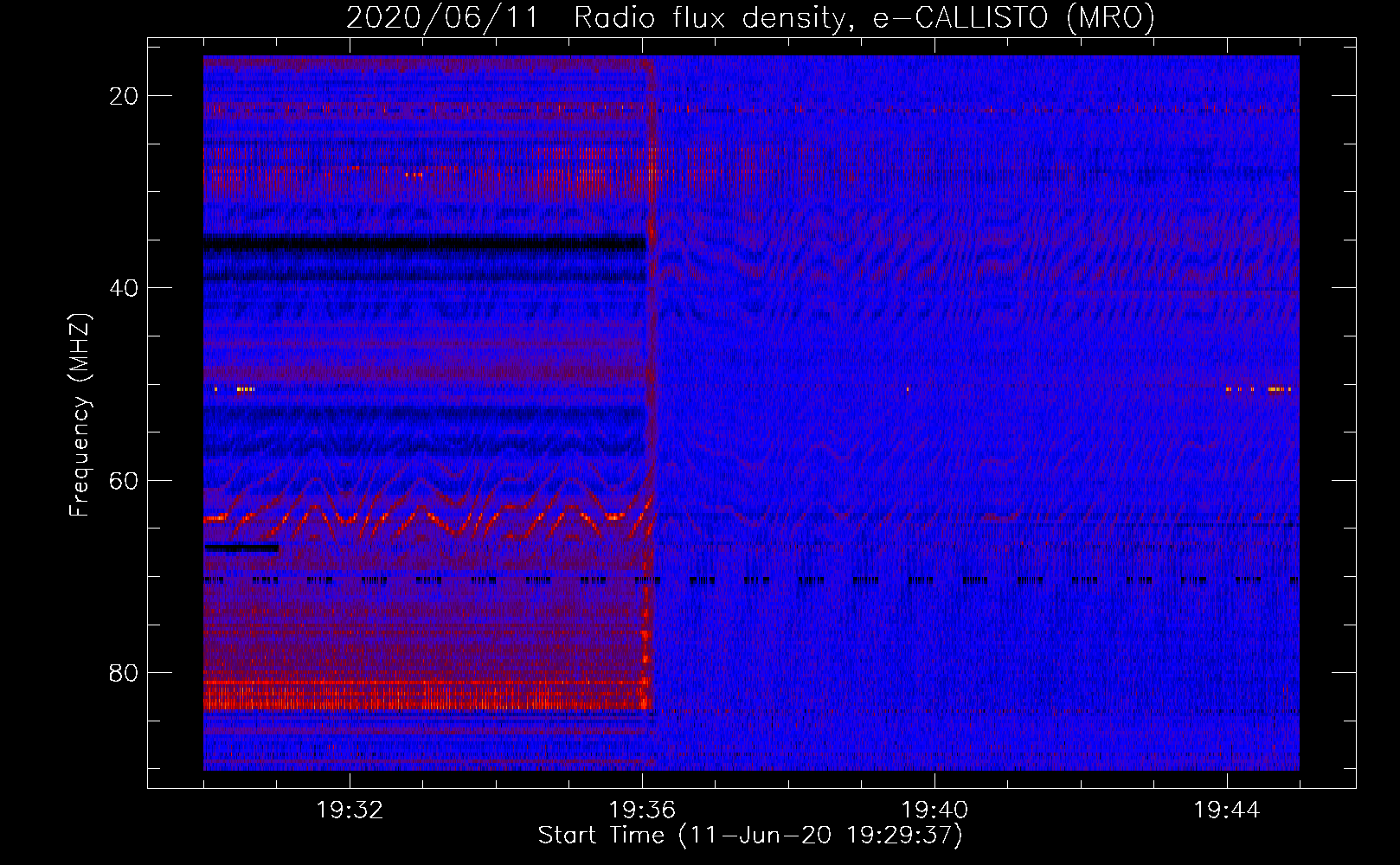
Task: Click the thick dark band near 35 MHz
Action: [425, 242]
